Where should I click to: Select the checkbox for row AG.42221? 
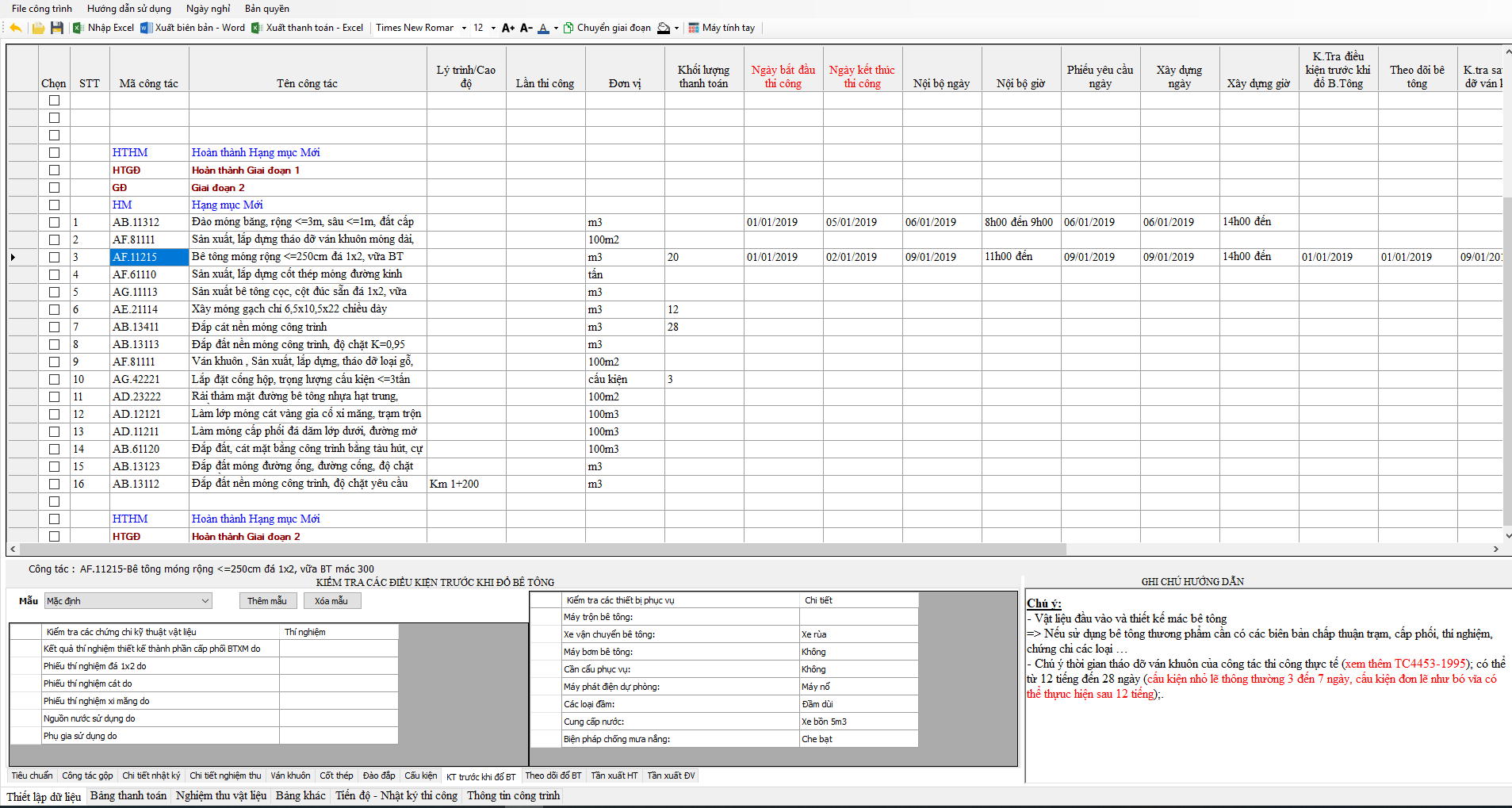(54, 379)
